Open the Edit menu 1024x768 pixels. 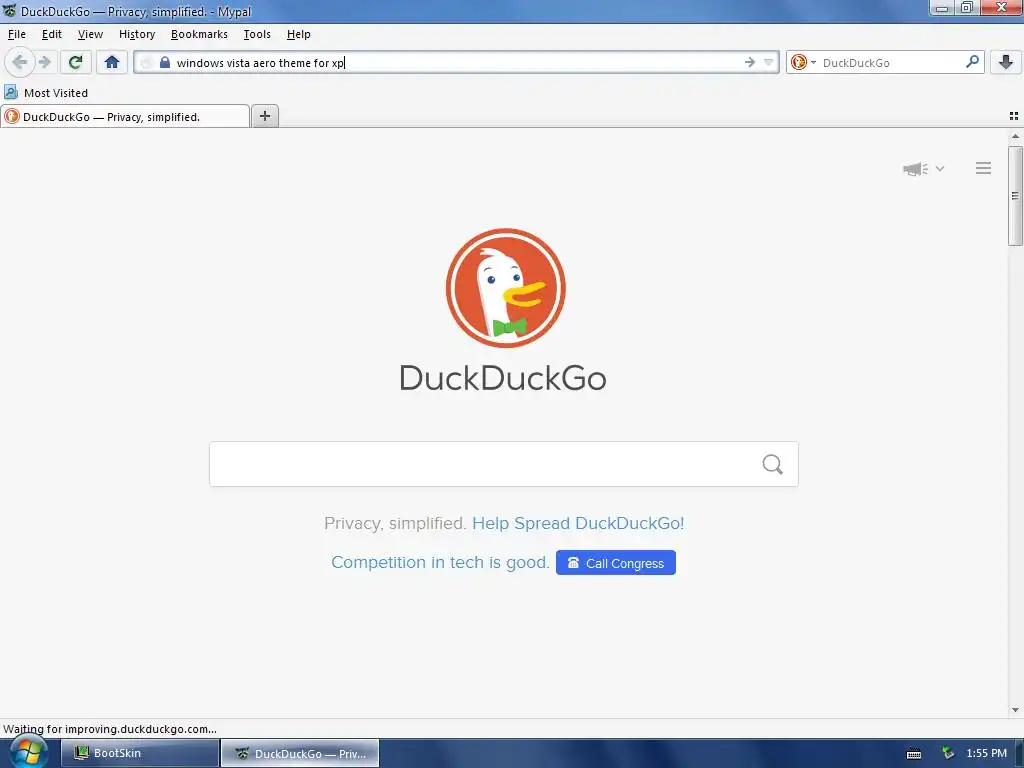point(52,34)
